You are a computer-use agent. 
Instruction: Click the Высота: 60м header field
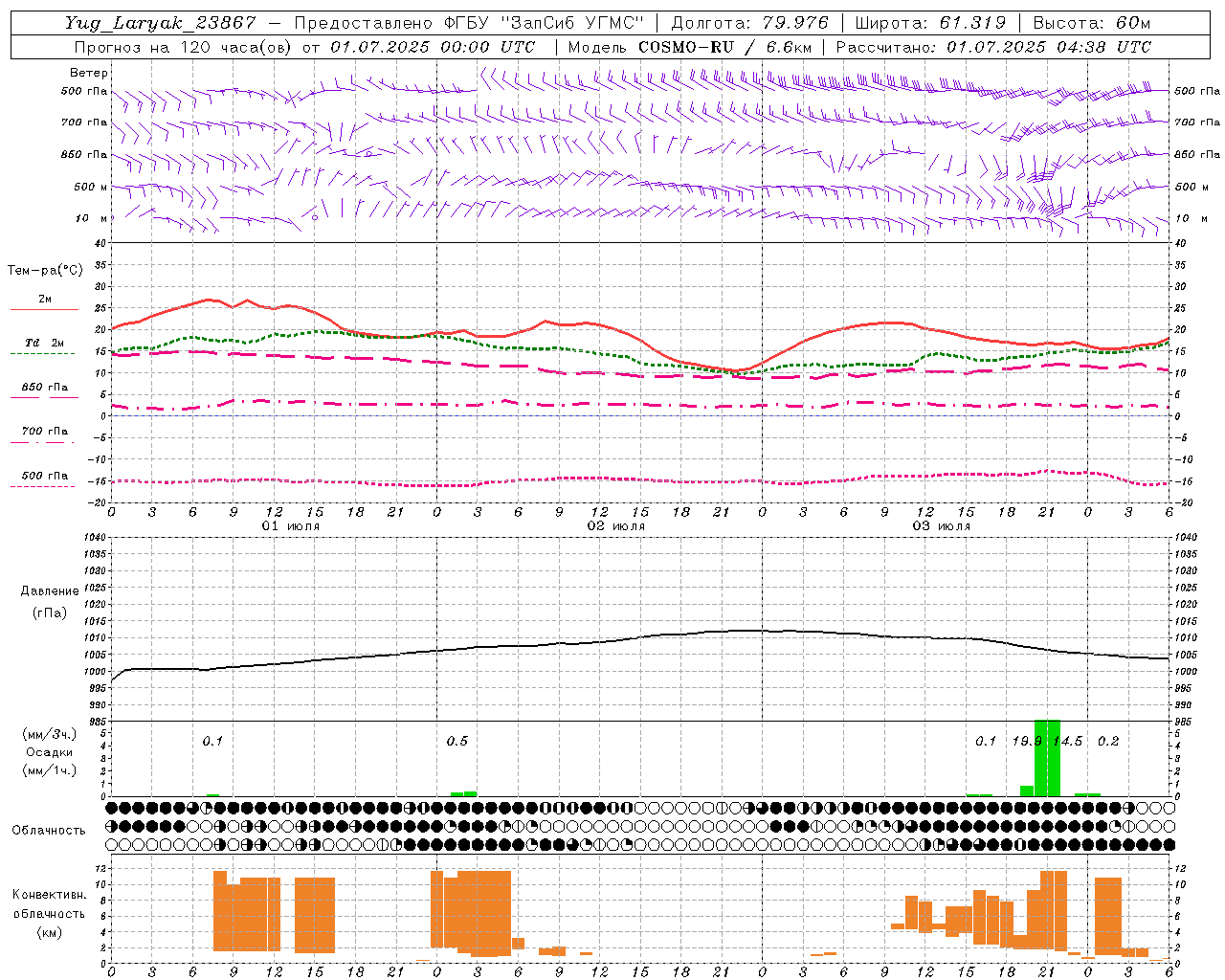pyautogui.click(x=1091, y=23)
